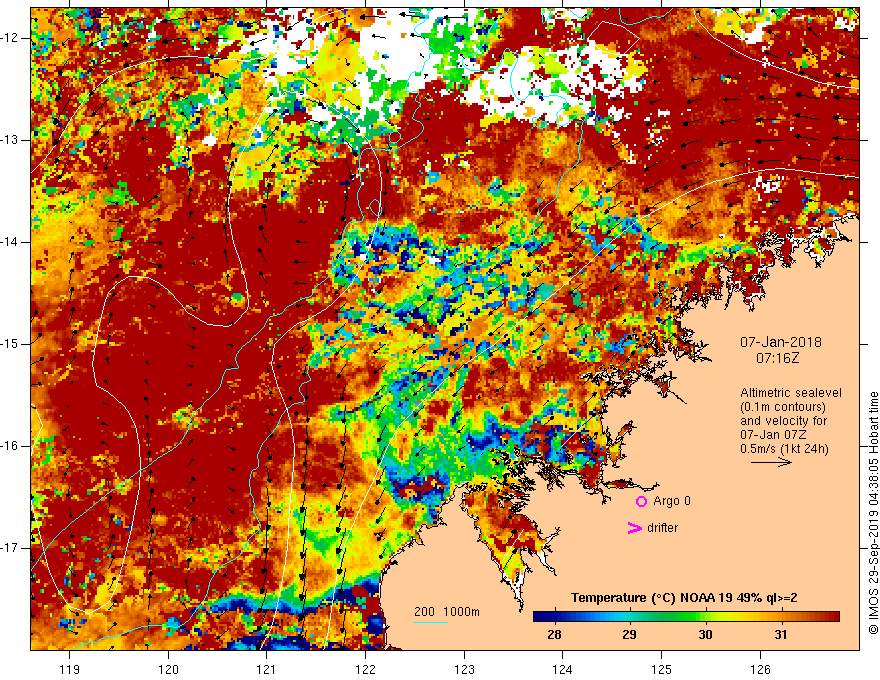Click the temperature color bar
This screenshot has width=880, height=680.
pos(686,617)
